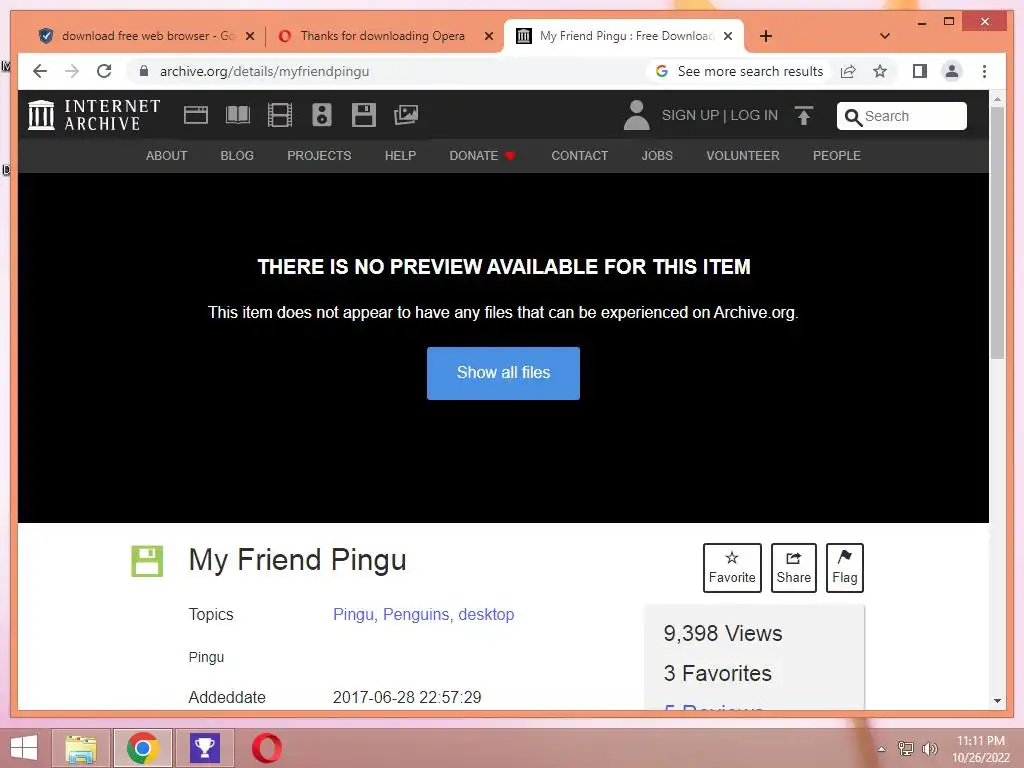Image resolution: width=1024 pixels, height=768 pixels.
Task: Open the Chrome profile avatar
Action: tap(952, 71)
